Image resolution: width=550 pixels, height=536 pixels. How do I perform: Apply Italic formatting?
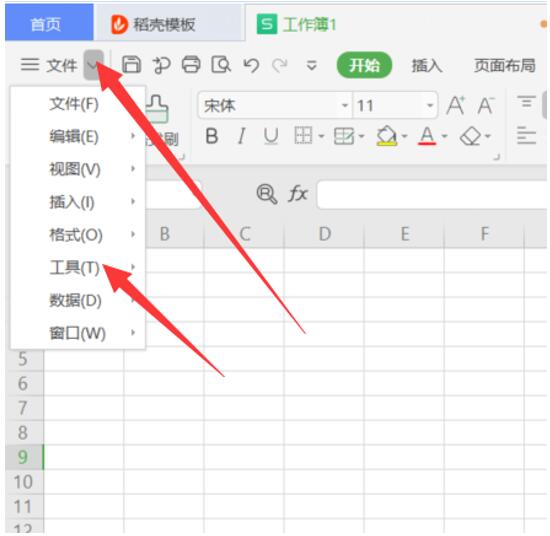(241, 136)
